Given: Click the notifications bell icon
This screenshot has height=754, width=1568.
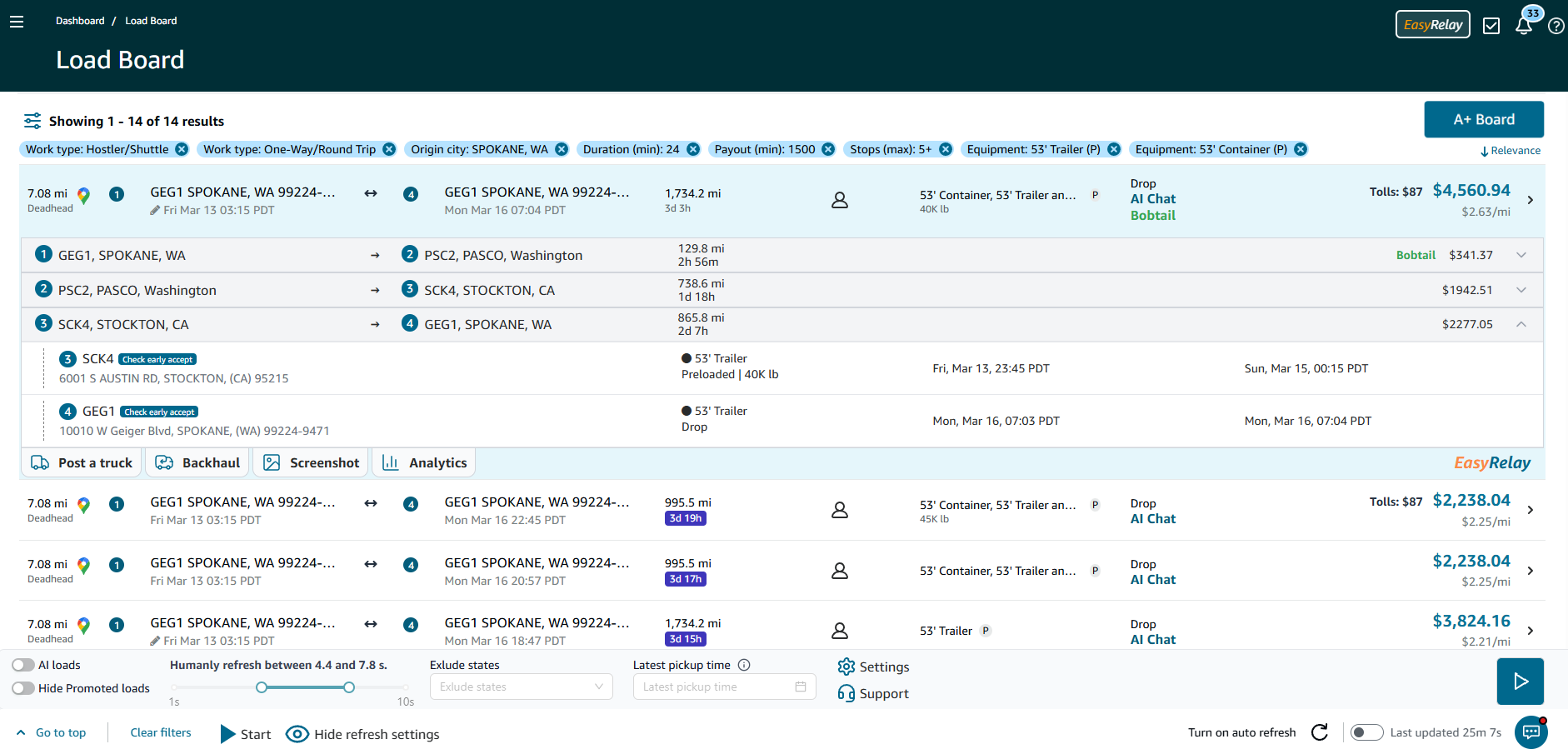Looking at the screenshot, I should (x=1523, y=26).
